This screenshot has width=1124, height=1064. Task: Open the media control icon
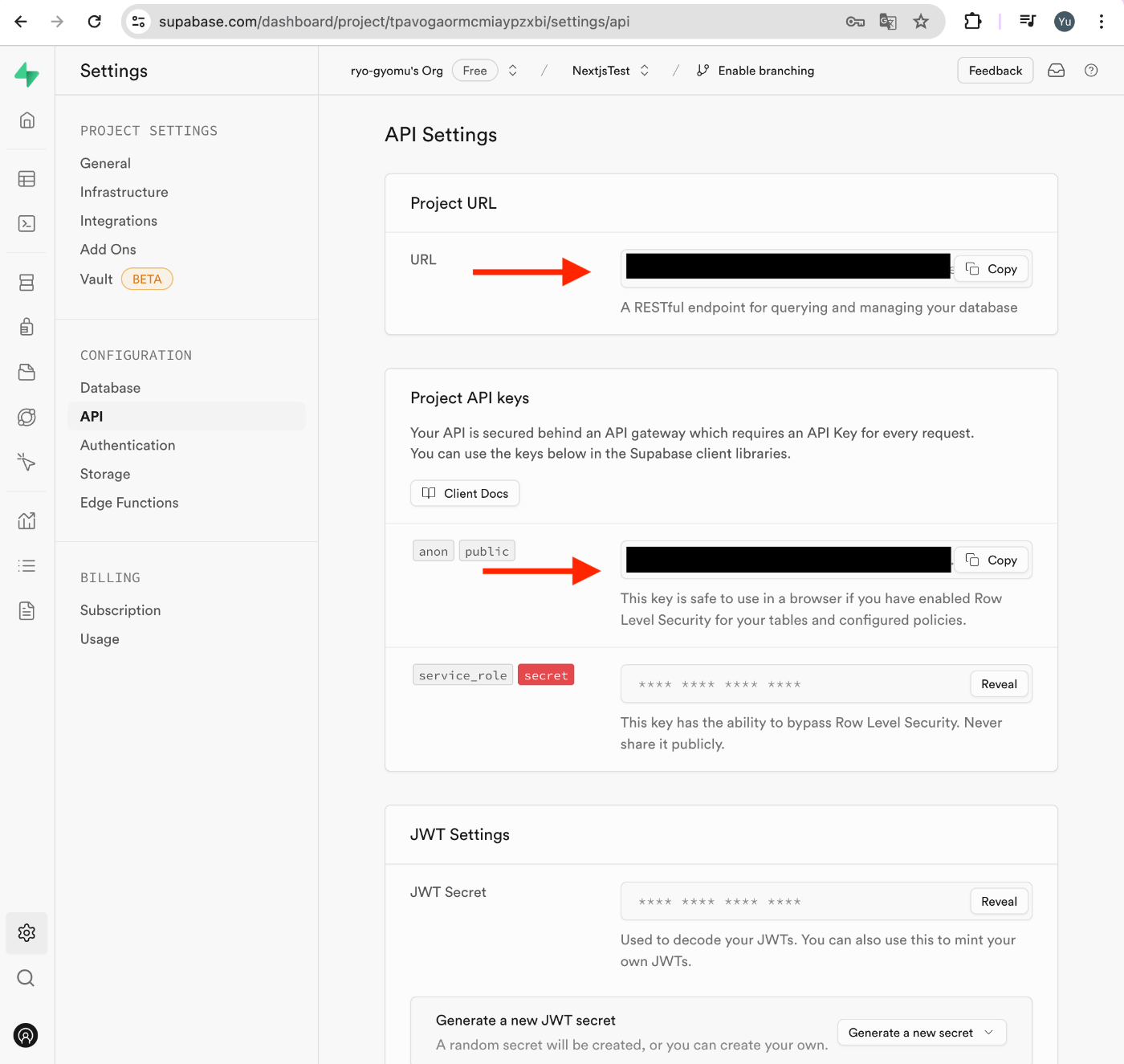(x=1028, y=22)
